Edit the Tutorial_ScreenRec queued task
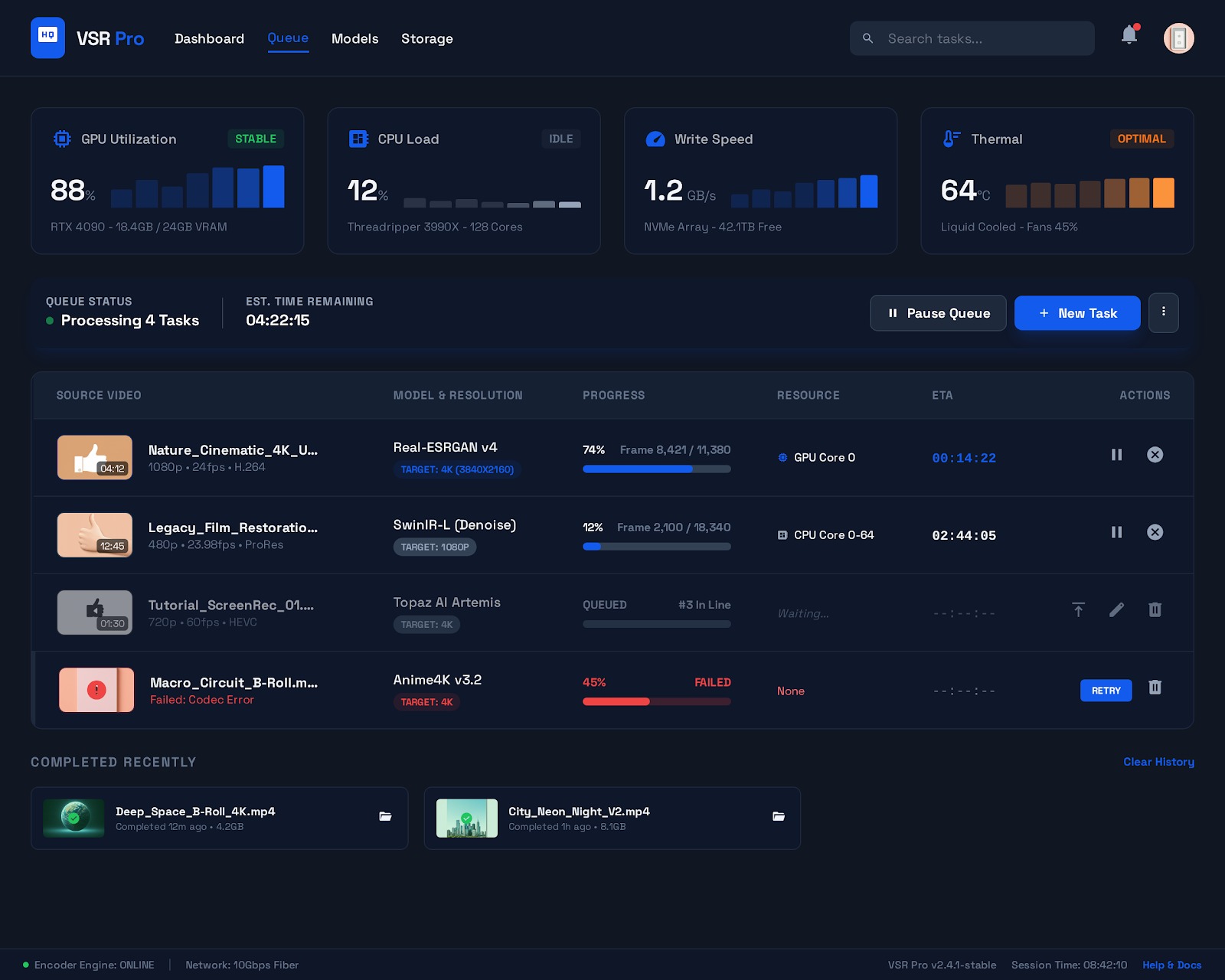 tap(1116, 610)
